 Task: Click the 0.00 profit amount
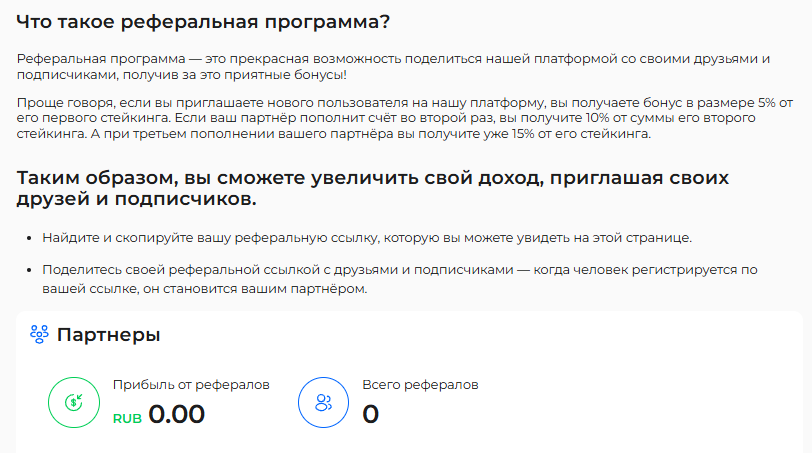(177, 414)
